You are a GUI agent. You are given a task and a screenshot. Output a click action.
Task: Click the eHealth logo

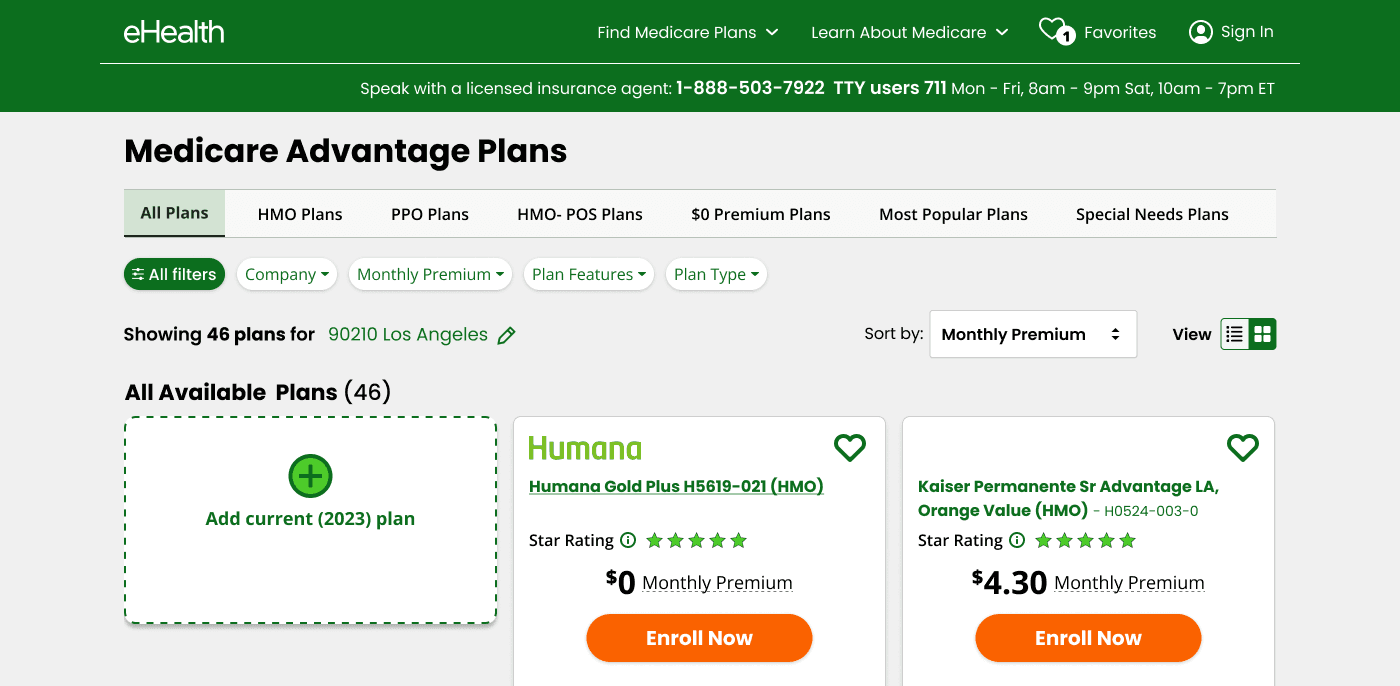(x=174, y=32)
